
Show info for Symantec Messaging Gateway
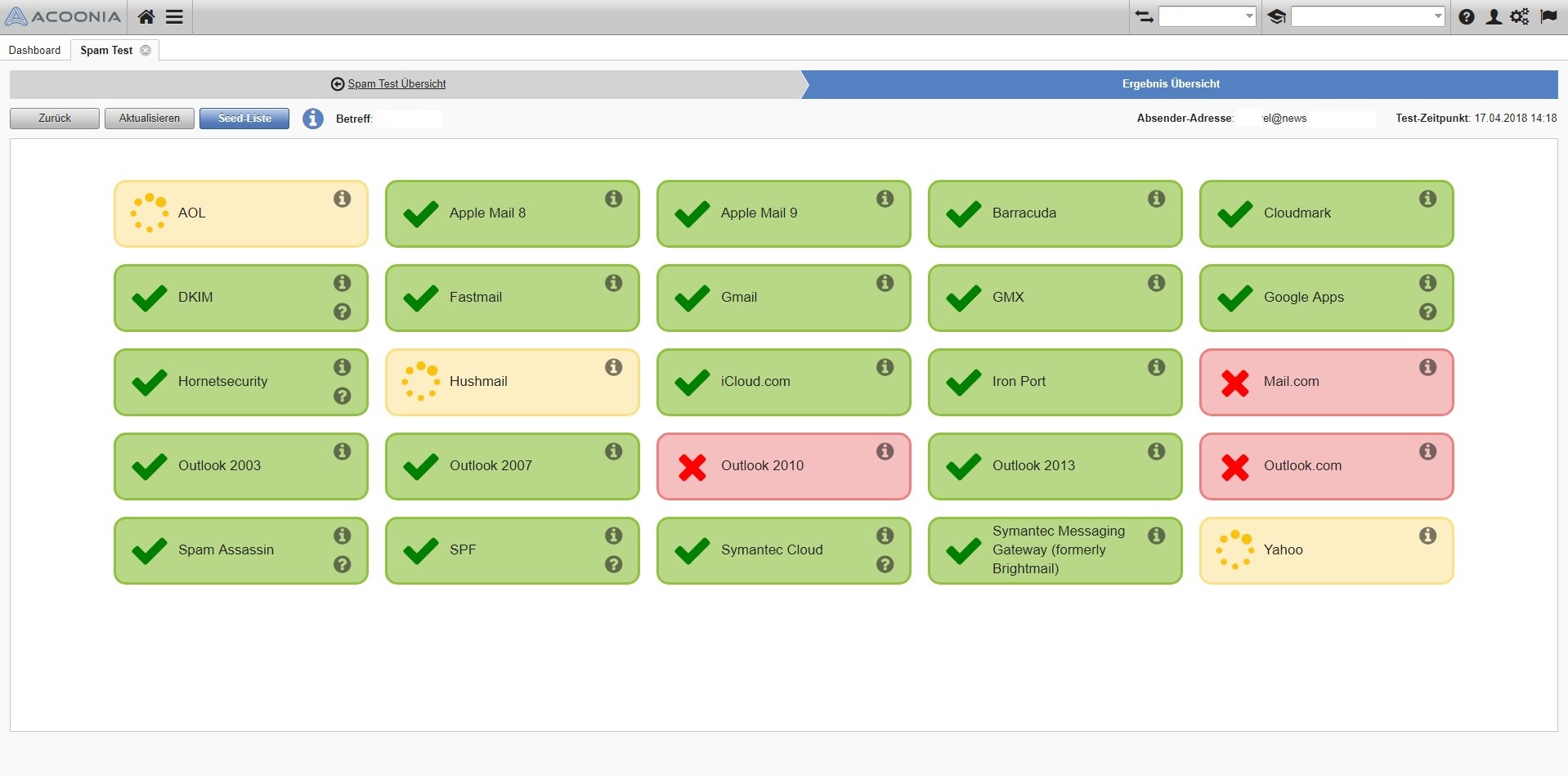tap(1157, 536)
